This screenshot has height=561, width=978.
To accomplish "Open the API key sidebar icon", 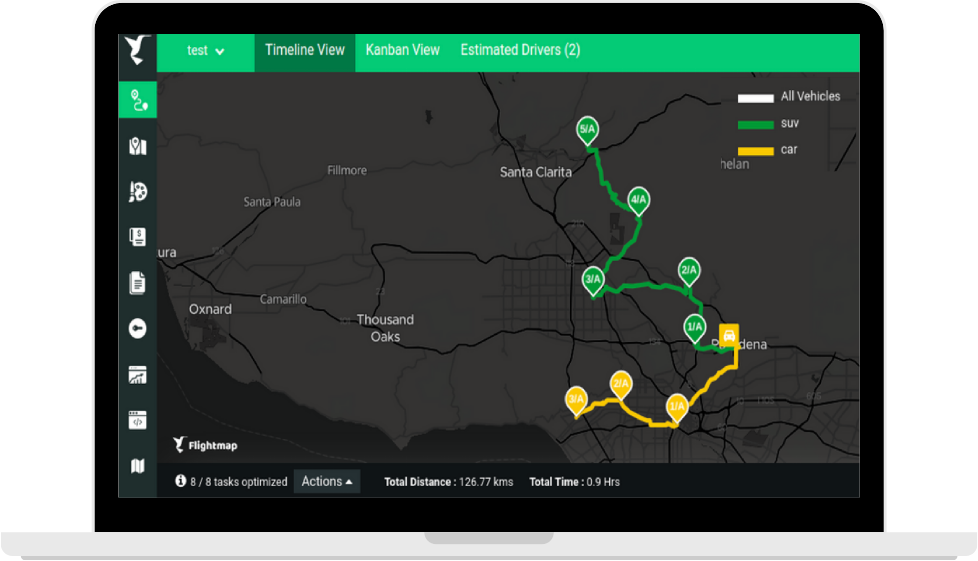I will [x=138, y=328].
